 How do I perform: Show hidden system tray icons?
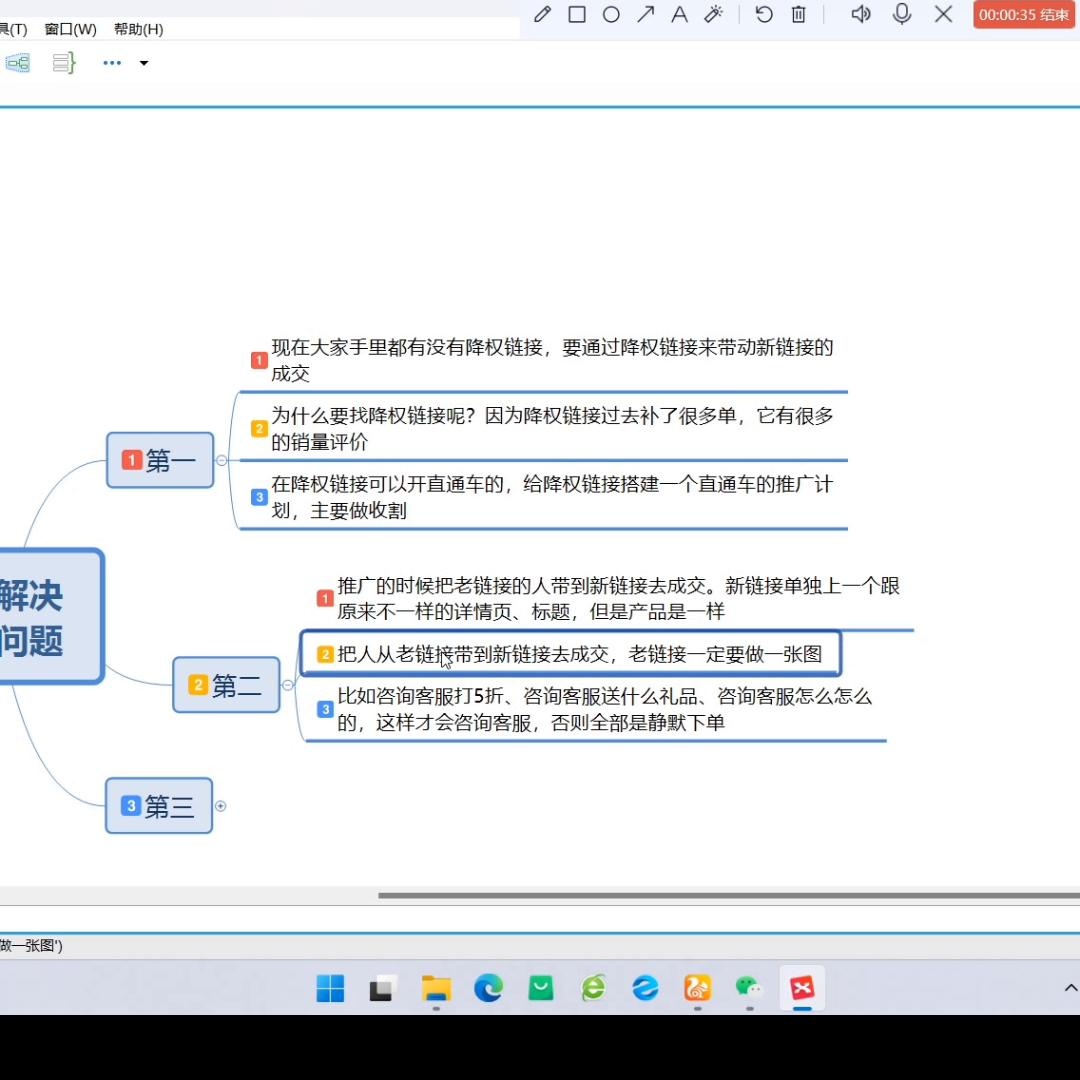(x=1070, y=988)
